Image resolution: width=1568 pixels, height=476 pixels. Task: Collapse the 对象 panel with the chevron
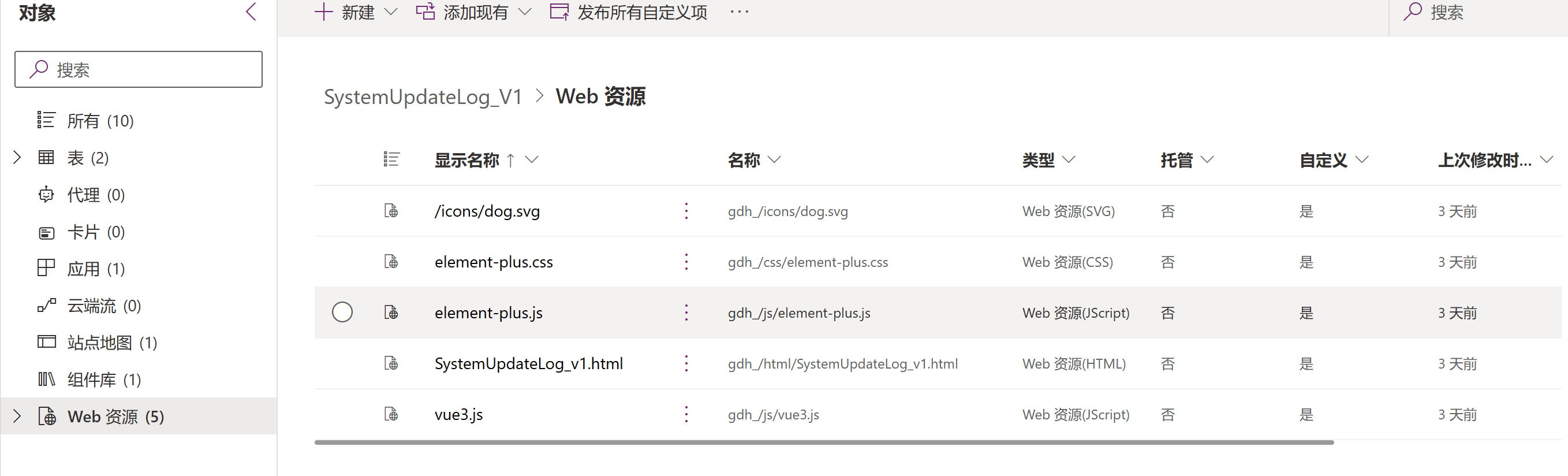[x=251, y=12]
